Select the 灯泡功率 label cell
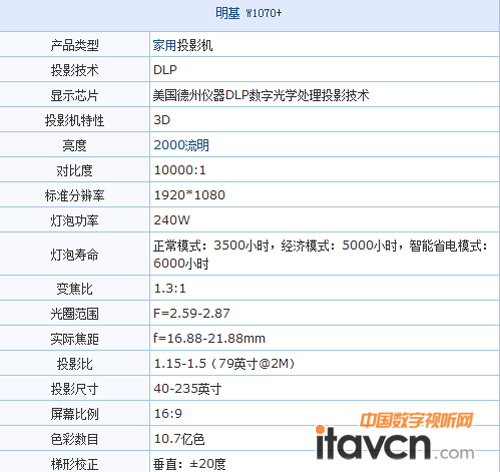Image resolution: width=500 pixels, height=472 pixels. 74,220
